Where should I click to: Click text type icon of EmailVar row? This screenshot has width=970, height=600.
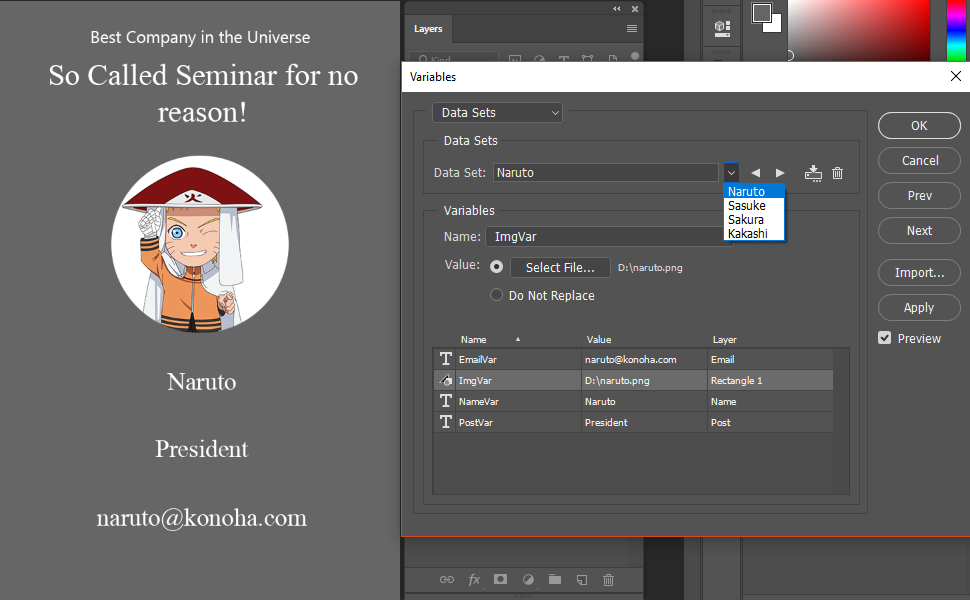click(x=445, y=359)
